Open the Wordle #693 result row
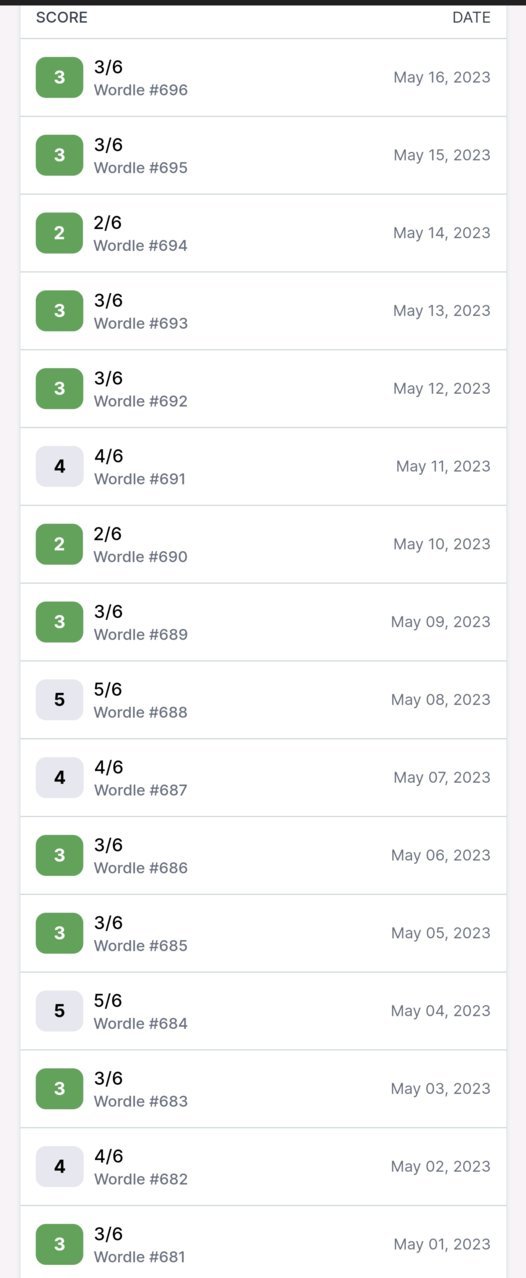The image size is (526, 1278). 263,311
